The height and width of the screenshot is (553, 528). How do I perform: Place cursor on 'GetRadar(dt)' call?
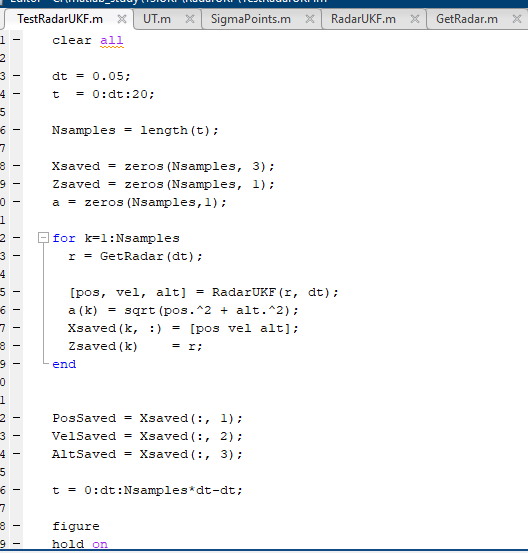(147, 256)
